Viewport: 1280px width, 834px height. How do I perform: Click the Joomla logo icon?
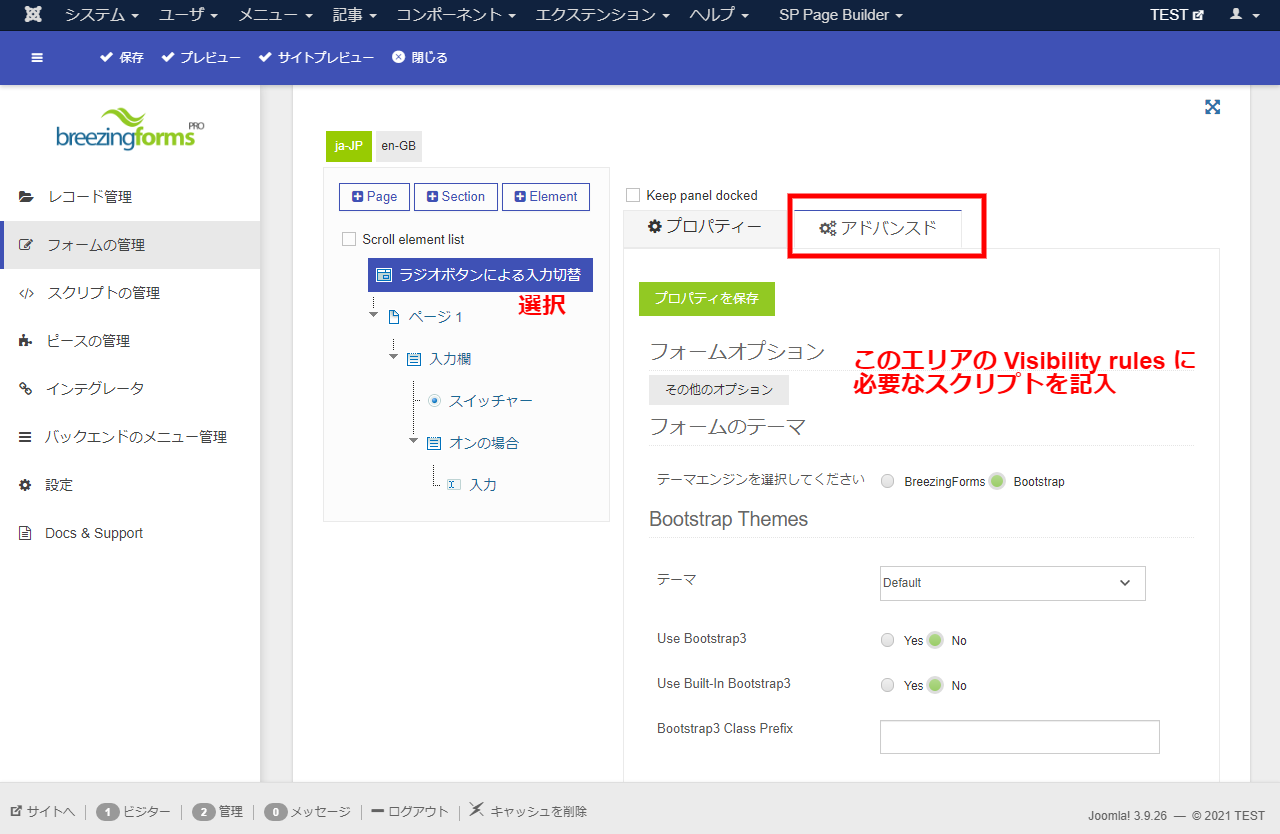point(33,15)
